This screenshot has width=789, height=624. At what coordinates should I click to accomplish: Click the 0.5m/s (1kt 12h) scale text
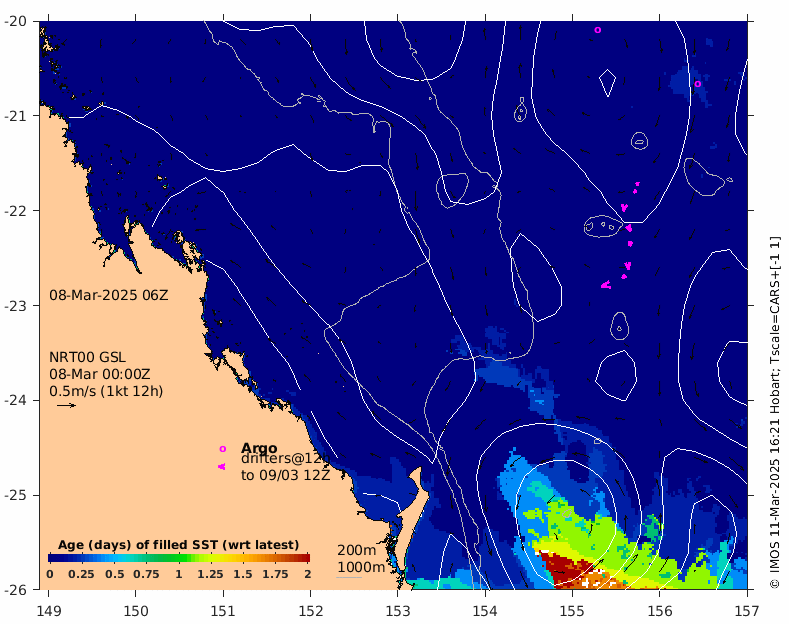[106, 391]
